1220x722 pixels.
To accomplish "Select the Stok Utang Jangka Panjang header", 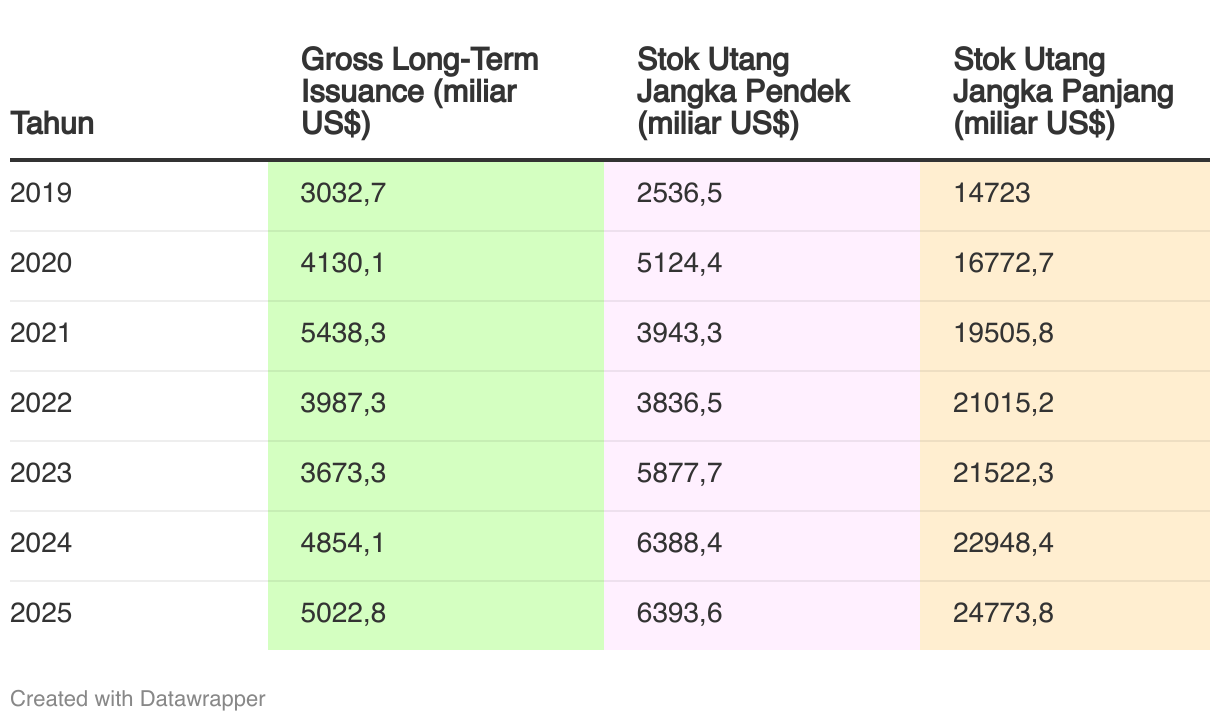I will (1063, 92).
